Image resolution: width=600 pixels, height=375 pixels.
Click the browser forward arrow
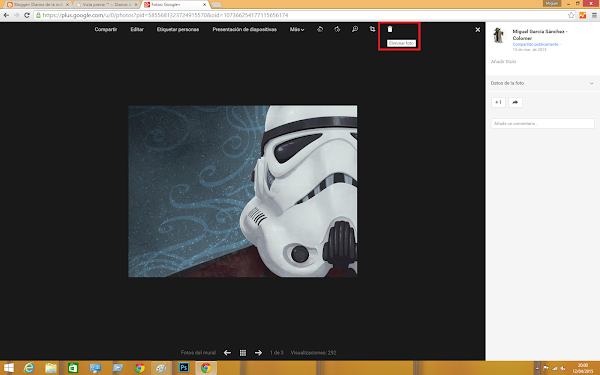click(16, 15)
